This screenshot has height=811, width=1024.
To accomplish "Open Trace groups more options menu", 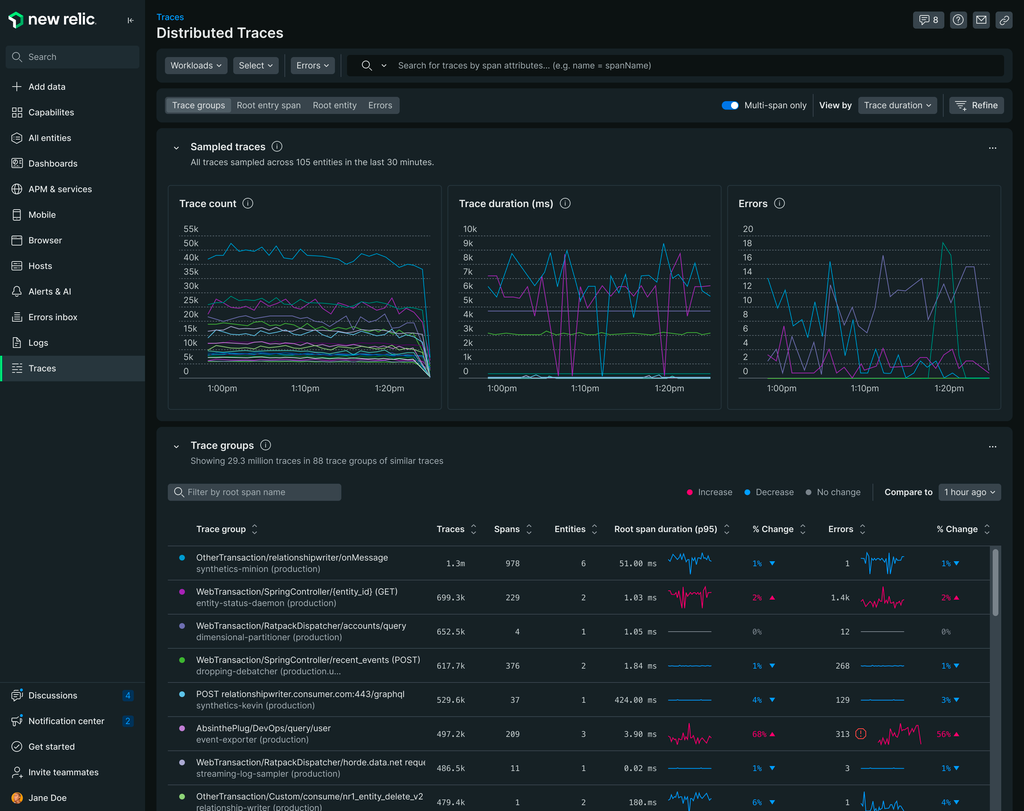I will tap(993, 446).
